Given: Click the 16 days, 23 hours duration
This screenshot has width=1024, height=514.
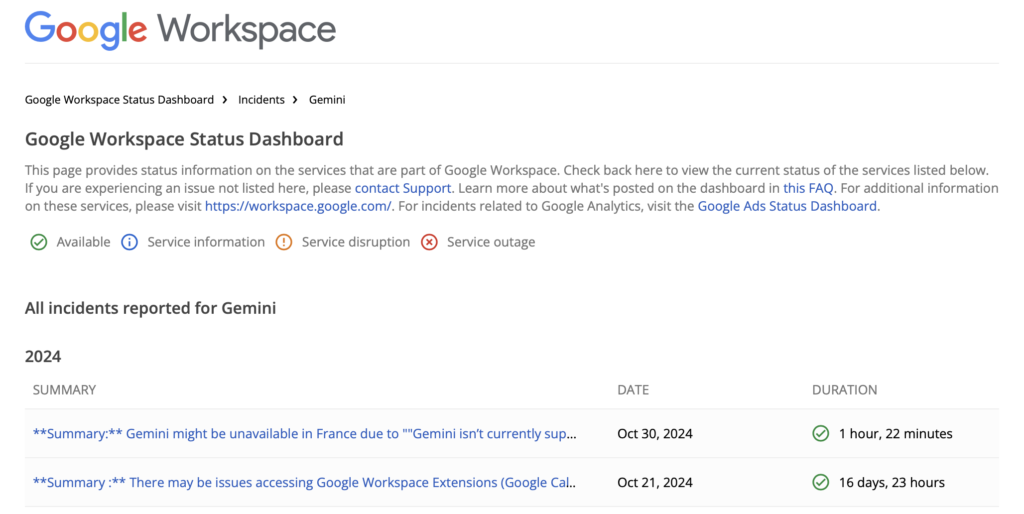Looking at the screenshot, I should point(892,483).
